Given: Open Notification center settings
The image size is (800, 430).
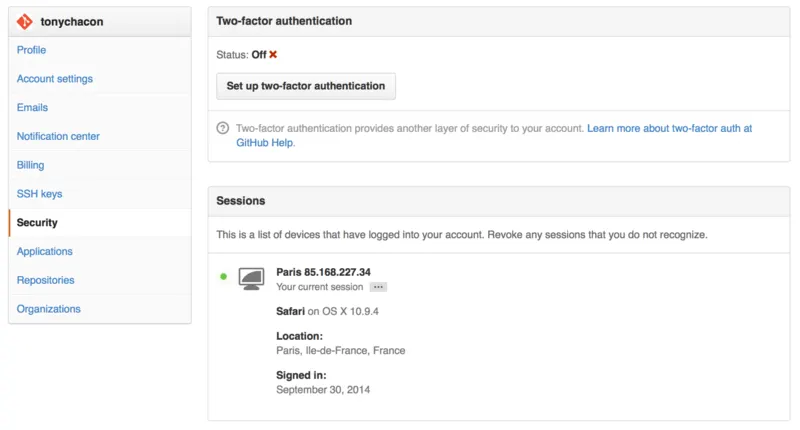Looking at the screenshot, I should click(58, 136).
